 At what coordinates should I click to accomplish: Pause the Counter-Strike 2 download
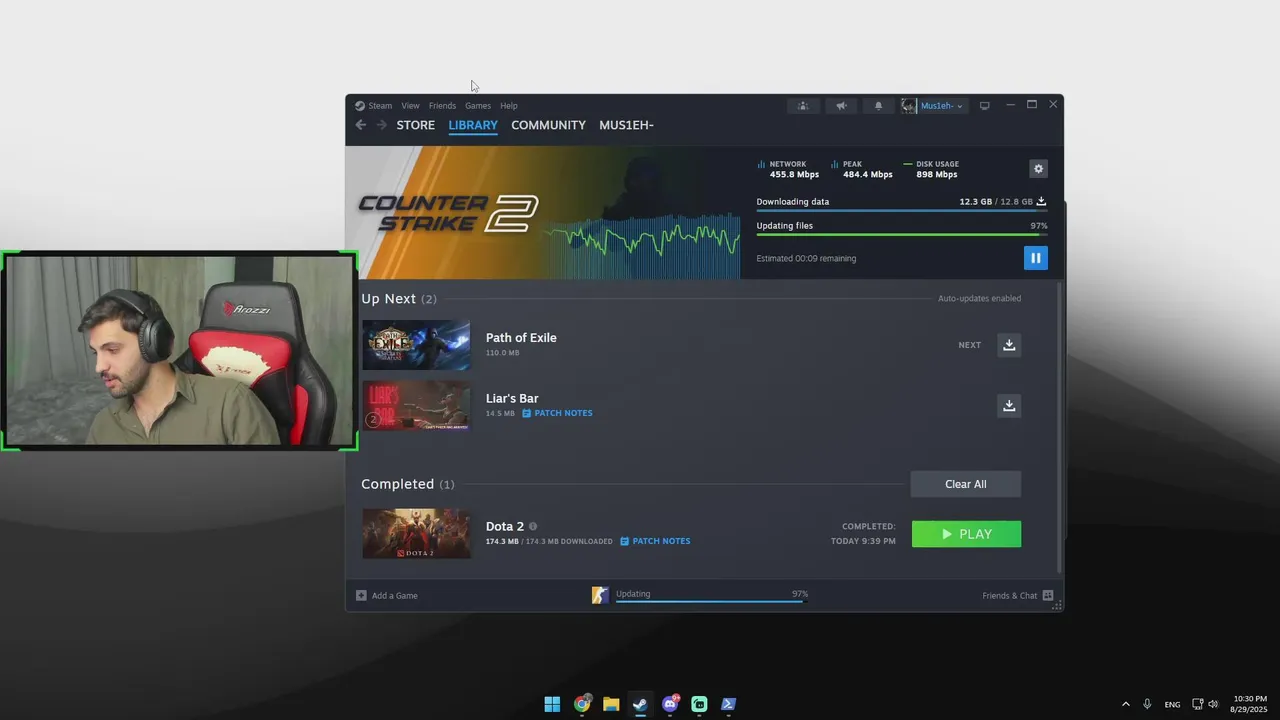(x=1035, y=258)
